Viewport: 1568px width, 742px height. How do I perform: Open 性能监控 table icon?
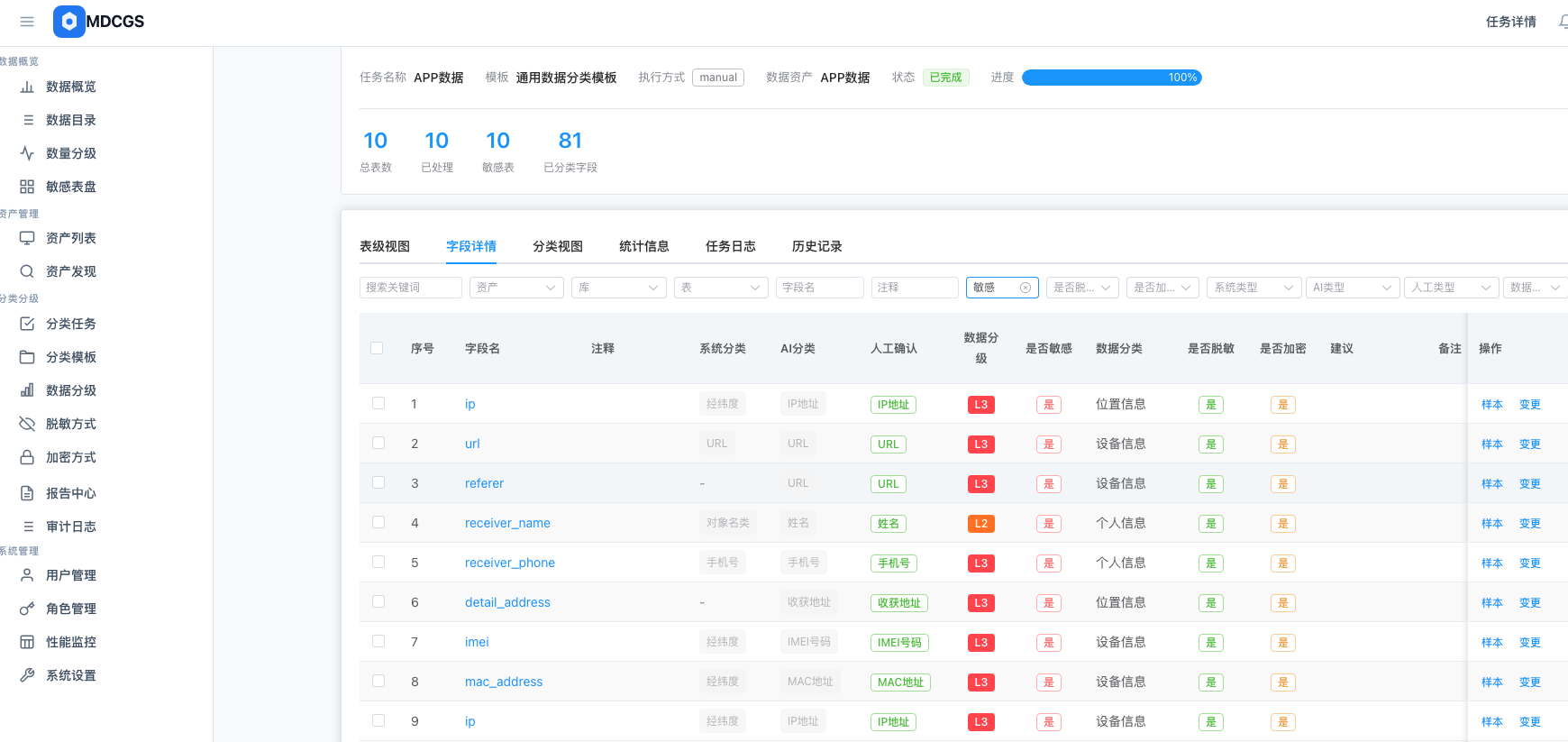27,642
